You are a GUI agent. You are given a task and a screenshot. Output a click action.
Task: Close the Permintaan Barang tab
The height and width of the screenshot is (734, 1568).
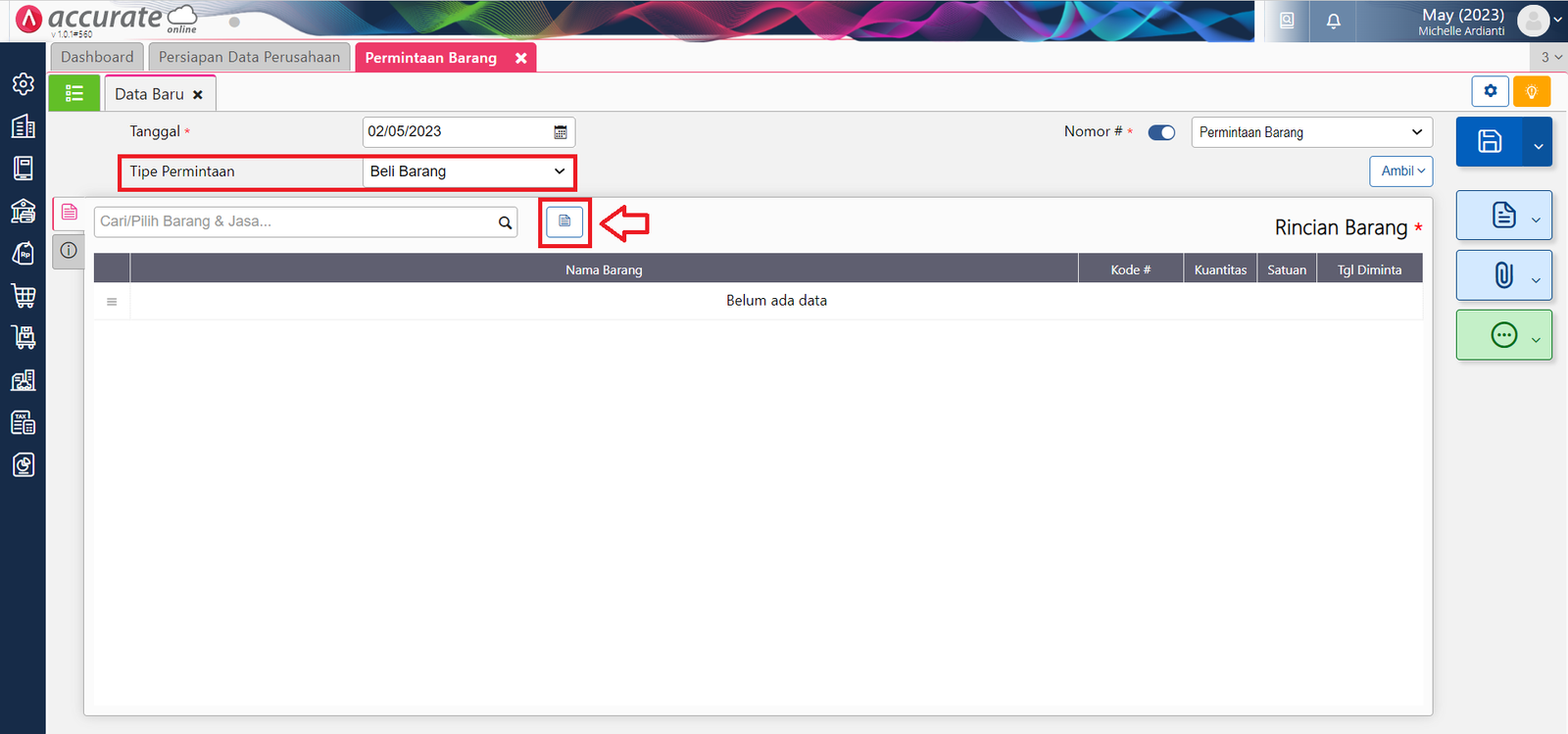click(x=521, y=59)
